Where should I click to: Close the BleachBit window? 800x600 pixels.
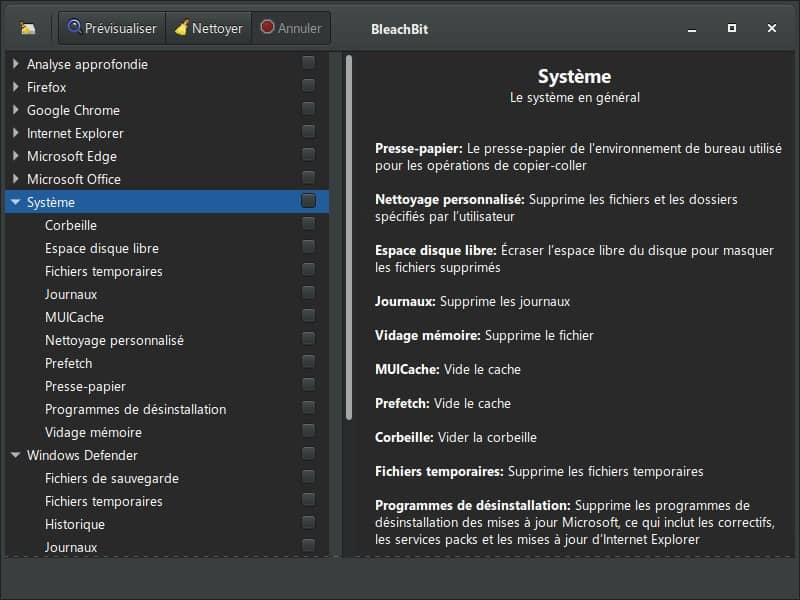[772, 28]
